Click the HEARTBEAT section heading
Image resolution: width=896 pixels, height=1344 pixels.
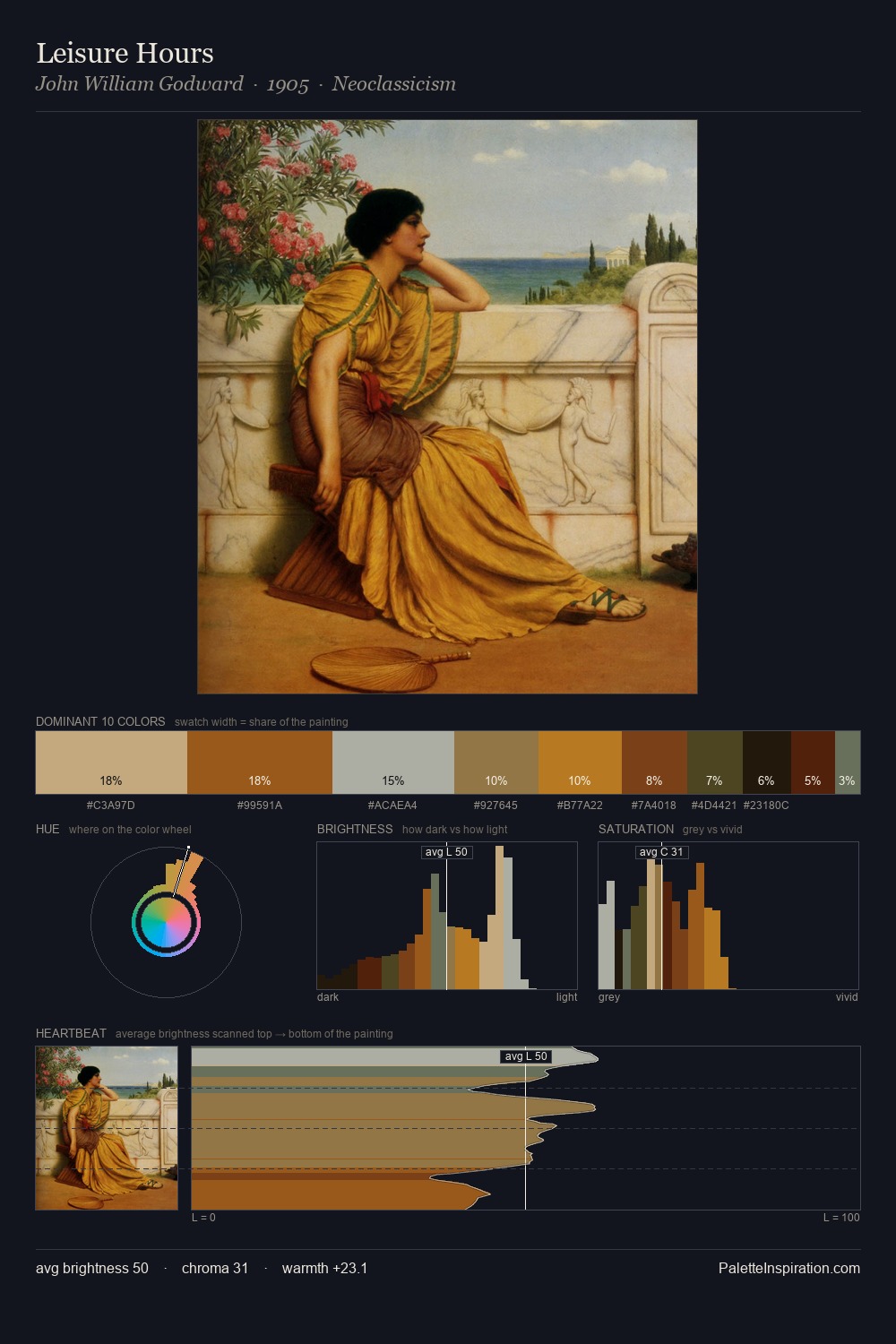point(71,1033)
